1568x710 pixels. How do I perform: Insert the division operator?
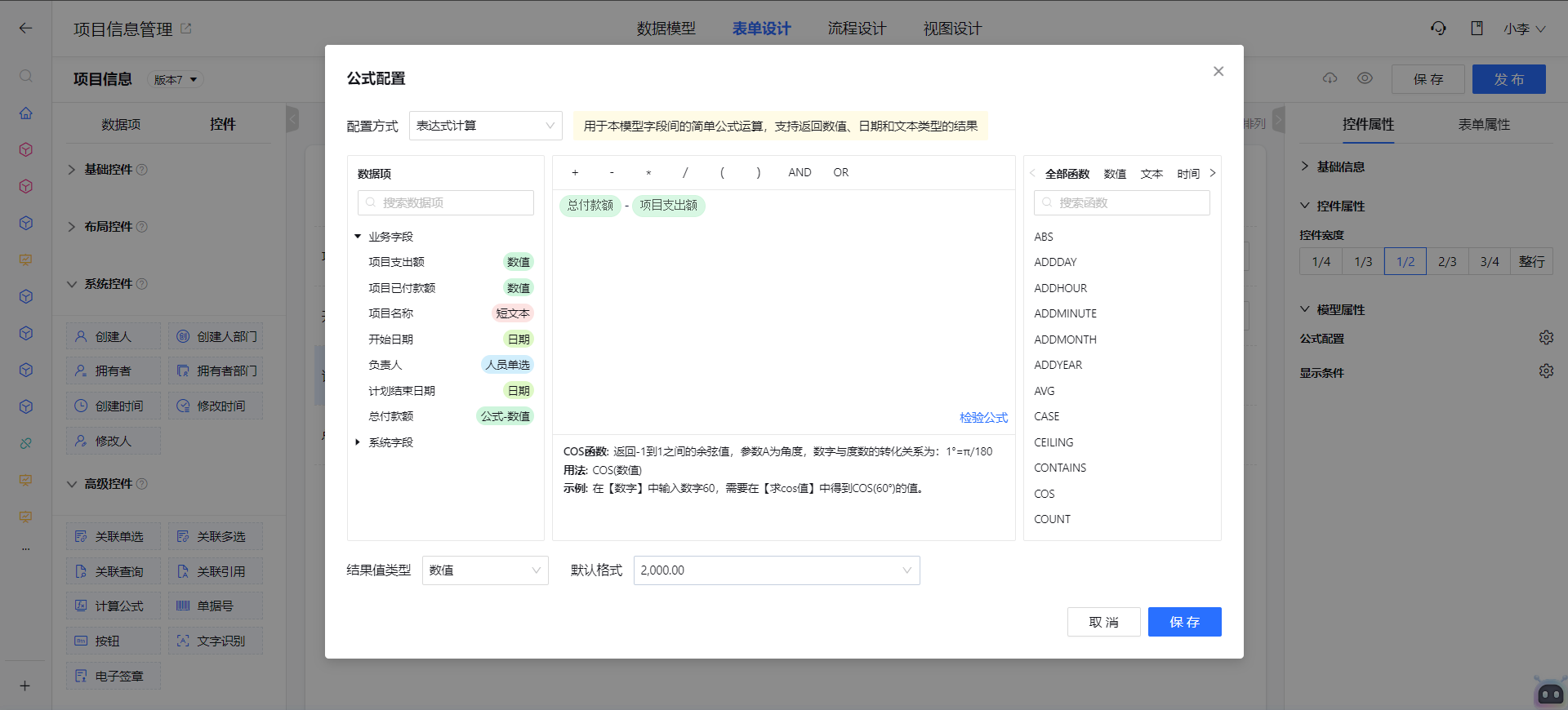[685, 173]
